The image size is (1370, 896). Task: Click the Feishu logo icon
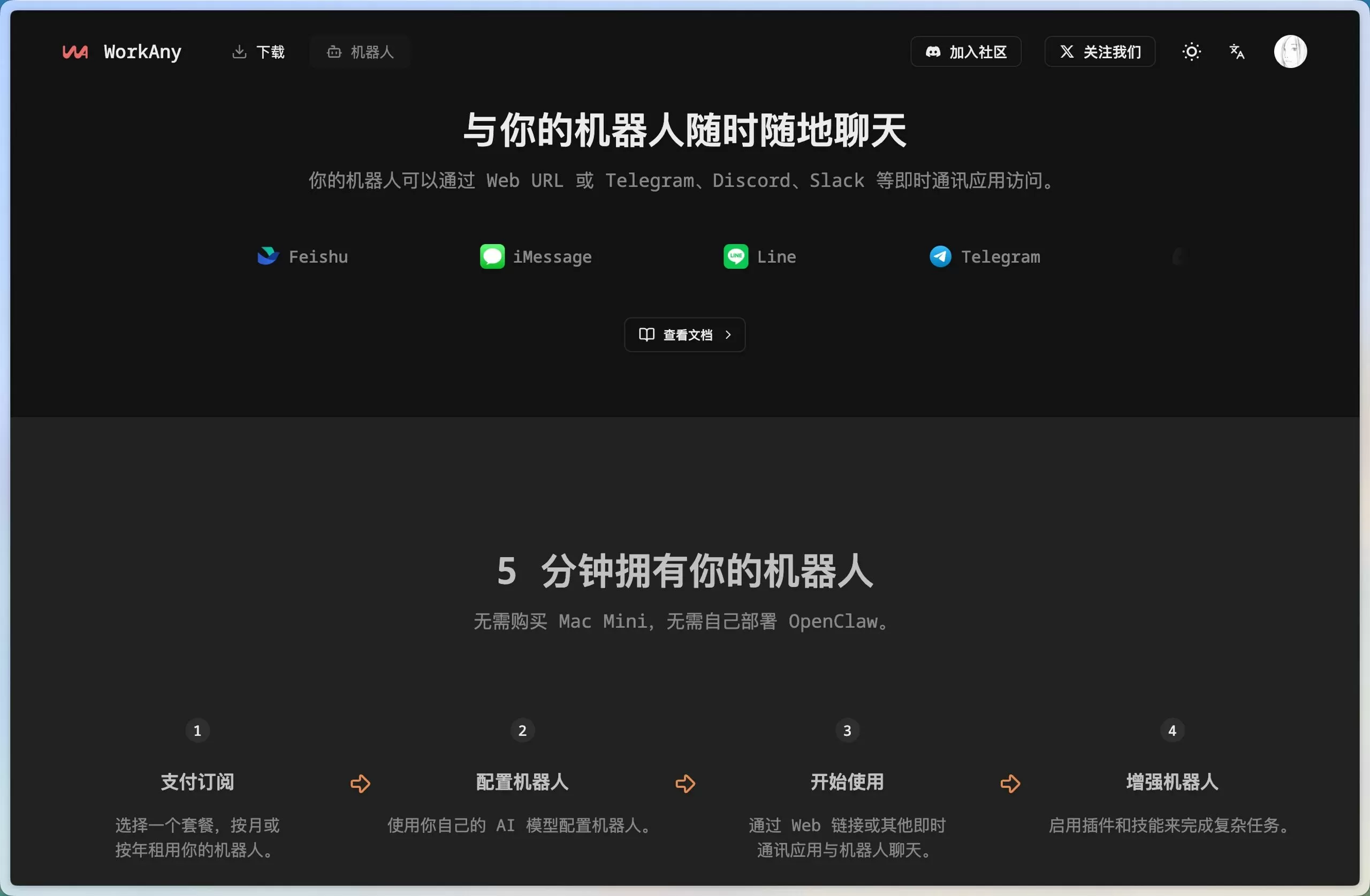click(x=268, y=256)
